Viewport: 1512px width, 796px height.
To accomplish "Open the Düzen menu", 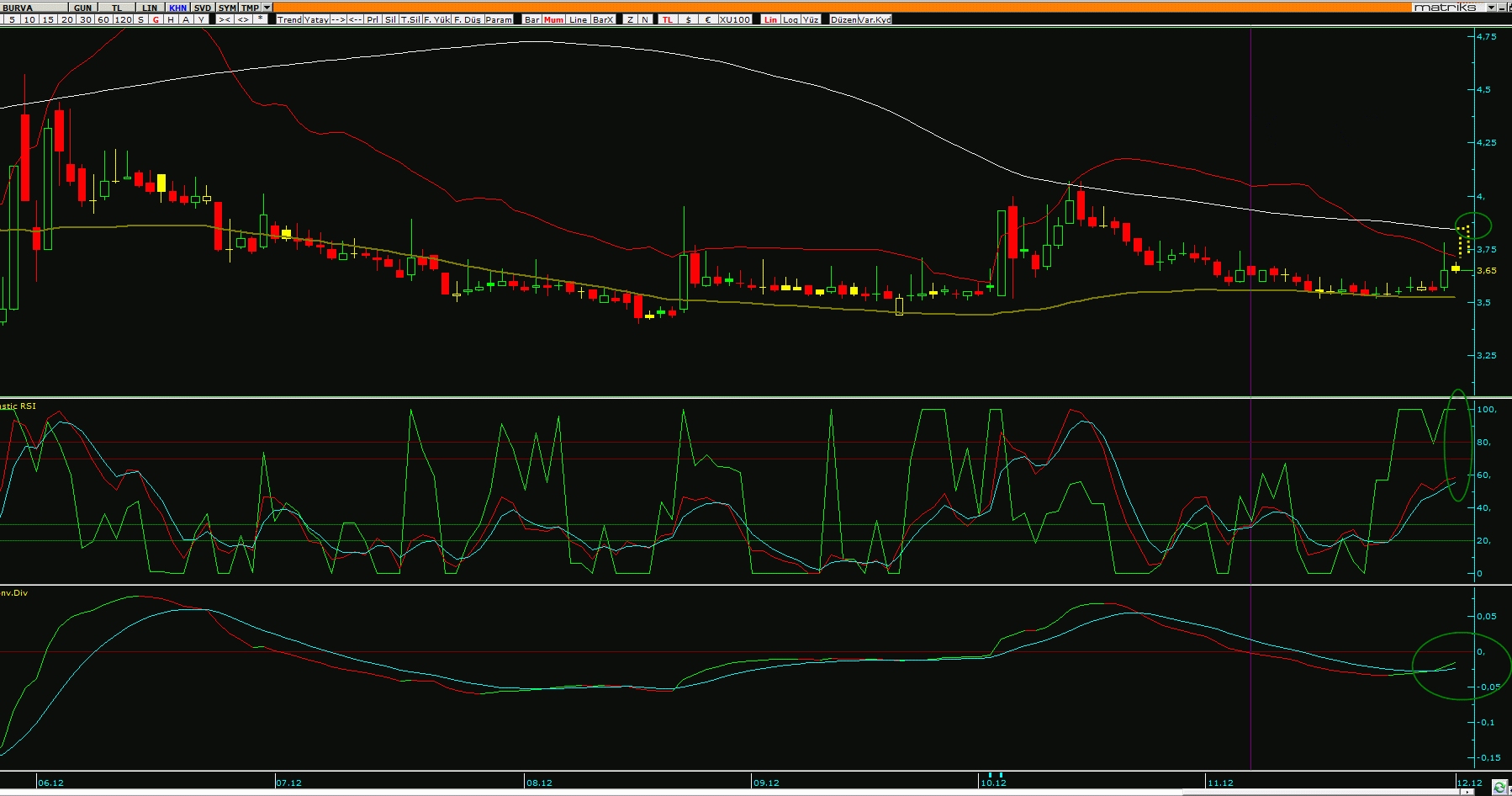I will [x=843, y=19].
